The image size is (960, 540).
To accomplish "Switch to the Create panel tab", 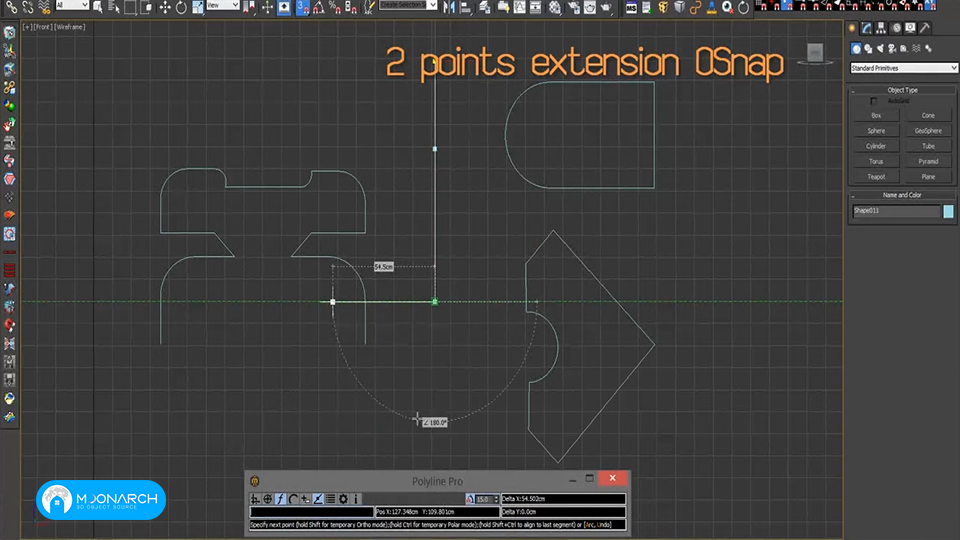I will [852, 28].
